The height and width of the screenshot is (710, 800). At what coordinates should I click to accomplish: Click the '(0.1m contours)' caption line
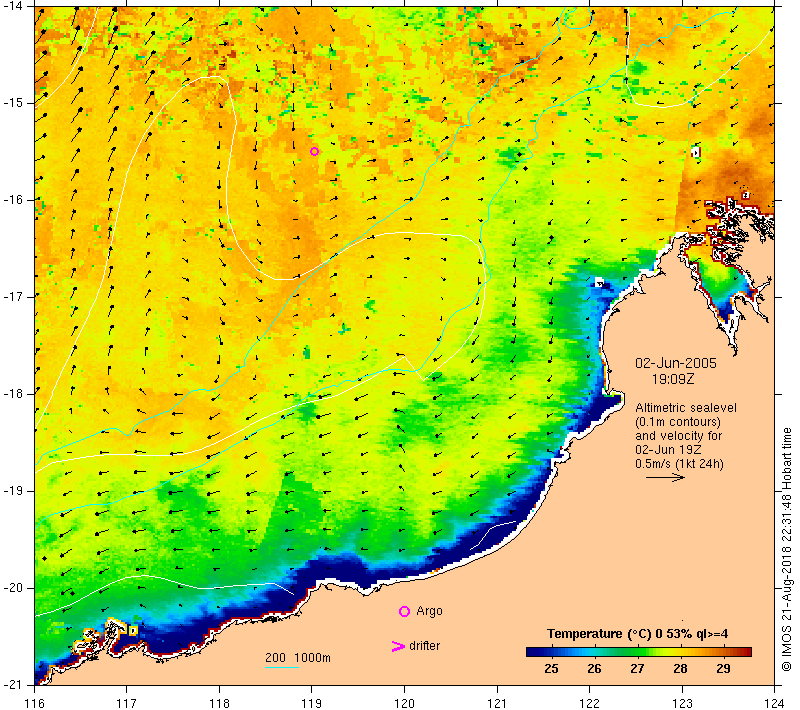[x=678, y=422]
